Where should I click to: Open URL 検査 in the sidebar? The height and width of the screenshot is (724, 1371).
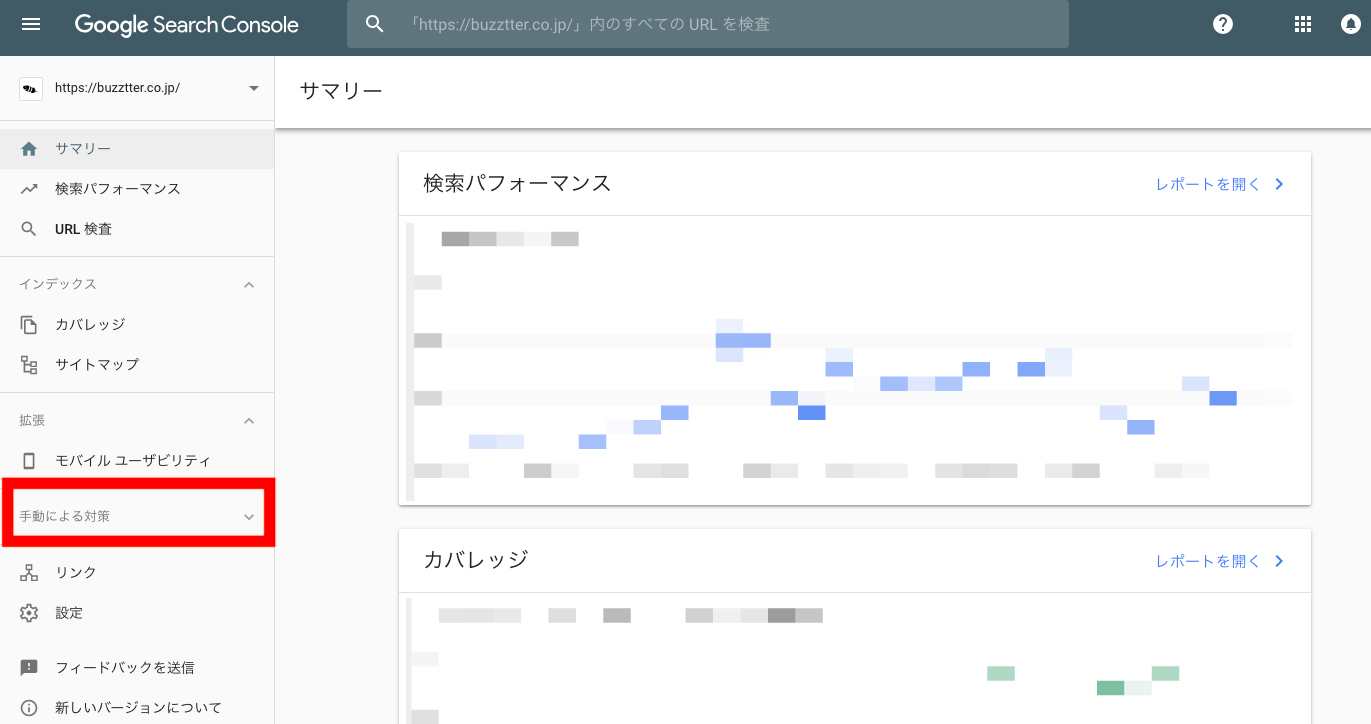(x=137, y=229)
